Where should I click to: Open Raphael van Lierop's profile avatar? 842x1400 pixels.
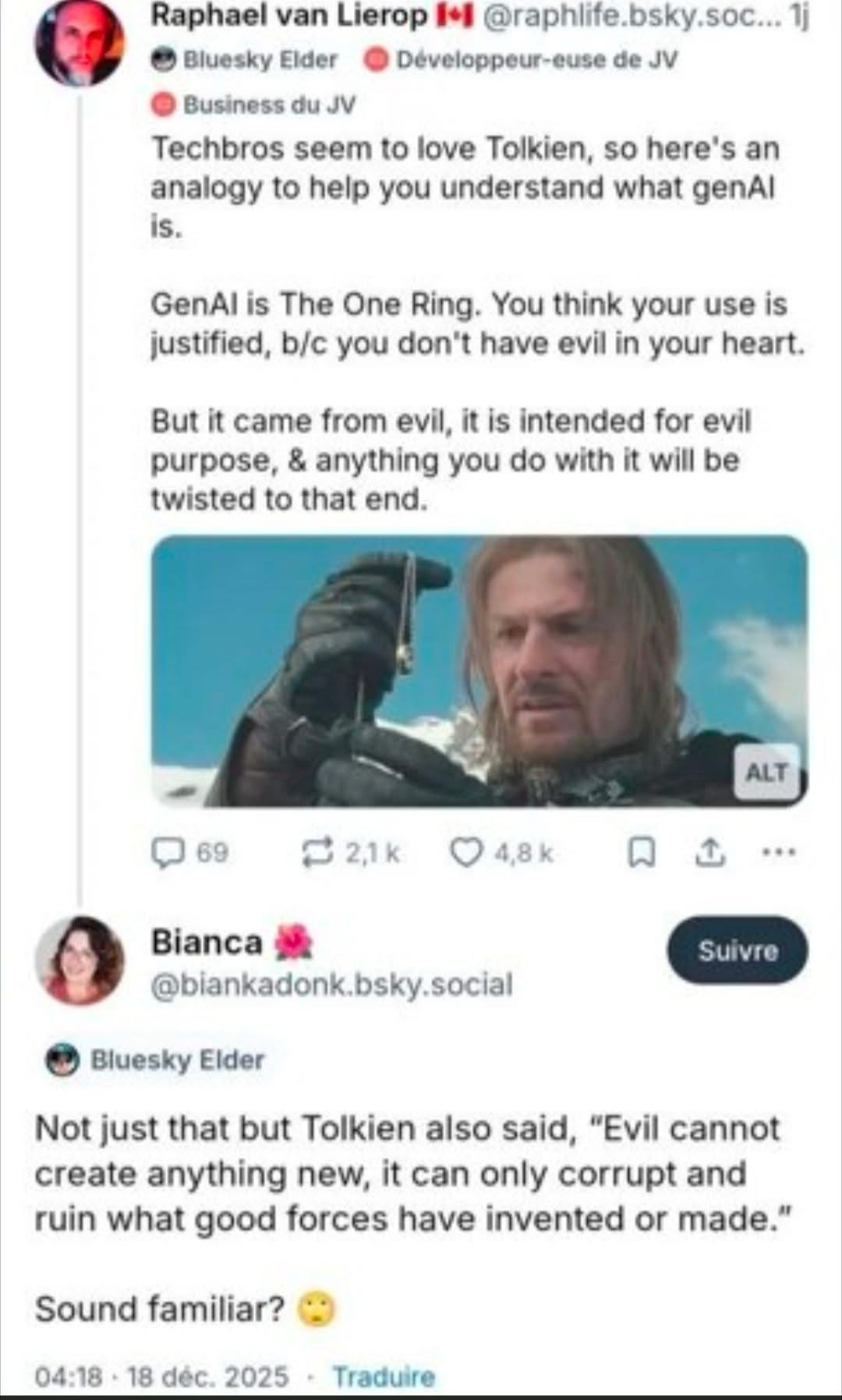coord(80,43)
